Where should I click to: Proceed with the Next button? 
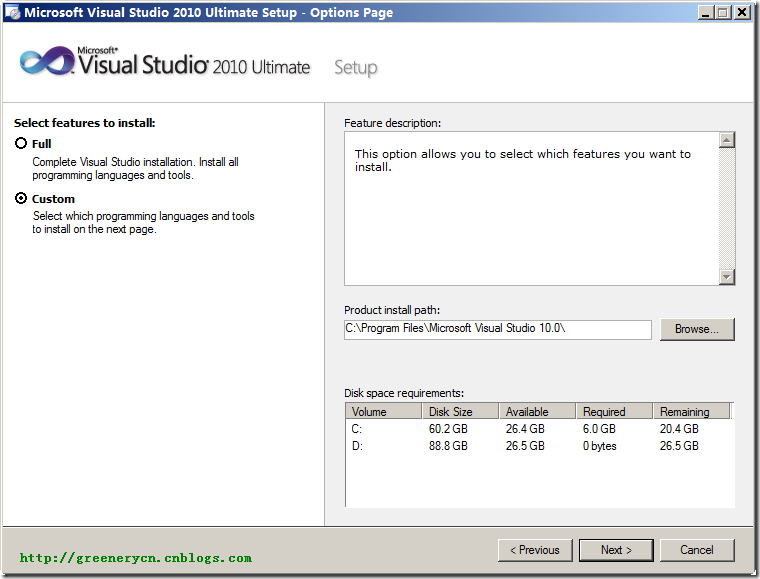[x=616, y=550]
